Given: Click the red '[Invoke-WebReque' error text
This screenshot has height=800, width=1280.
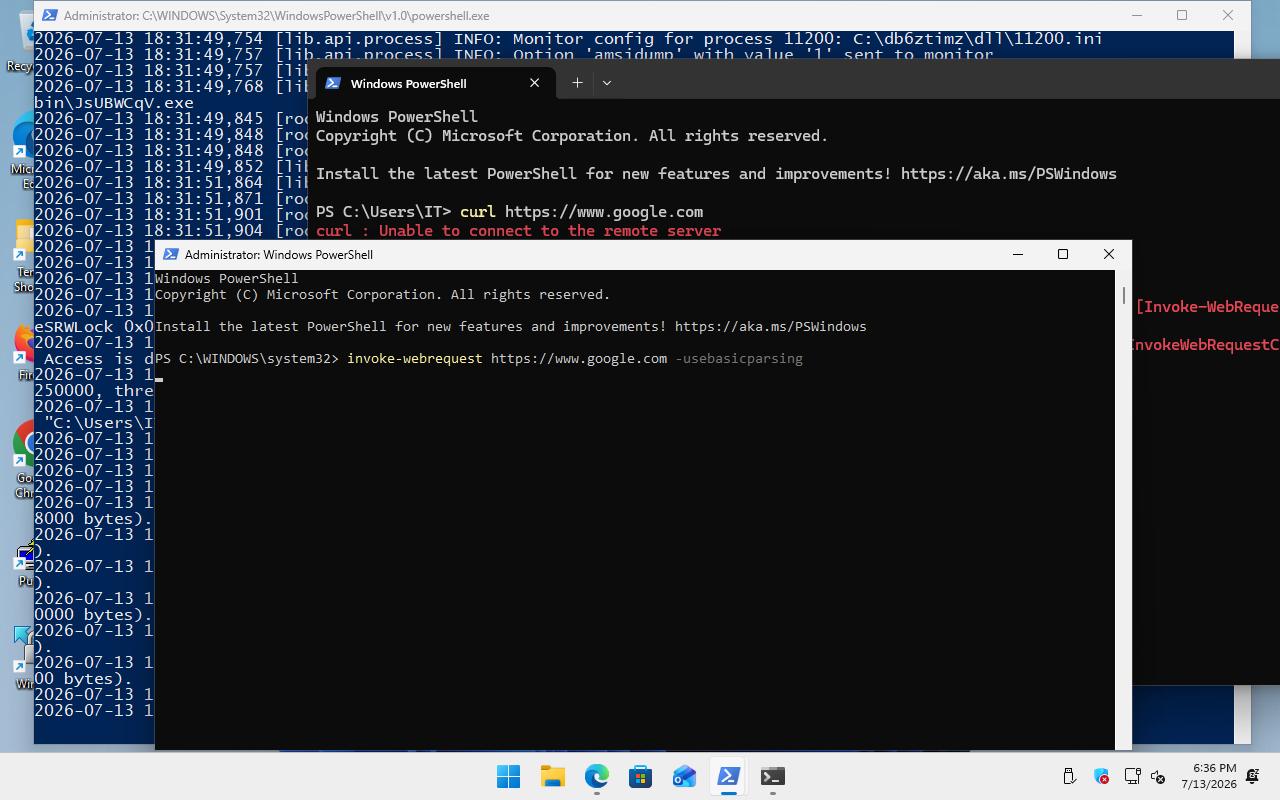Looking at the screenshot, I should pos(1207,307).
